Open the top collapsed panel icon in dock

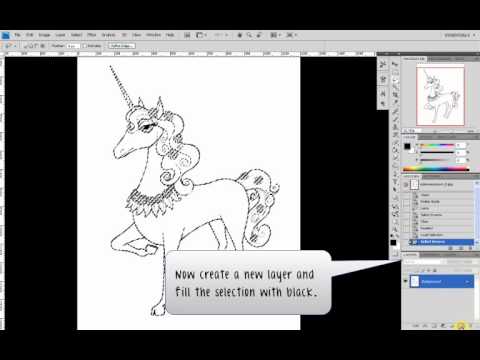[383, 64]
